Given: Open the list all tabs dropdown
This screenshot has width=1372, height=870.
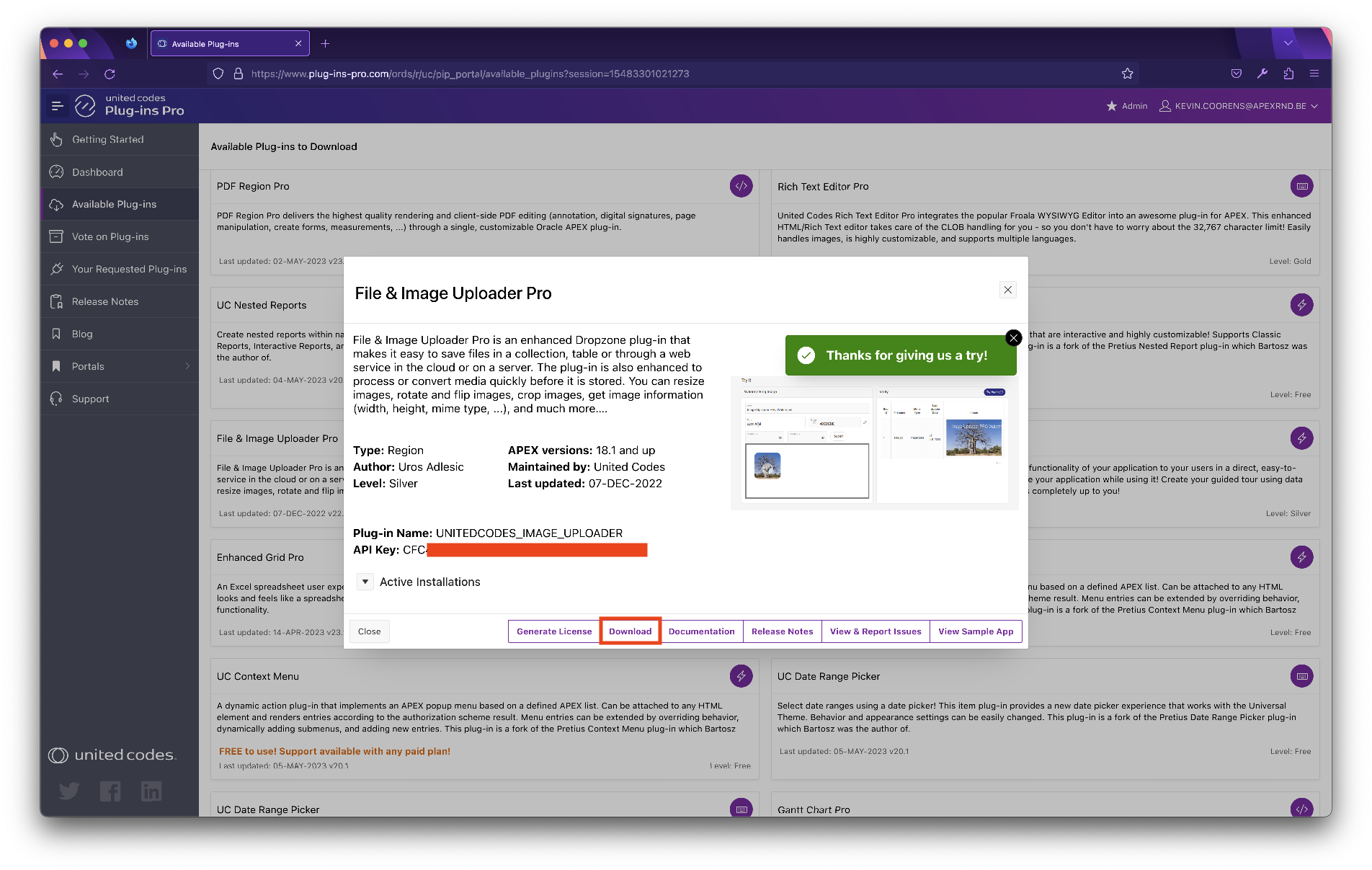Looking at the screenshot, I should [1288, 43].
